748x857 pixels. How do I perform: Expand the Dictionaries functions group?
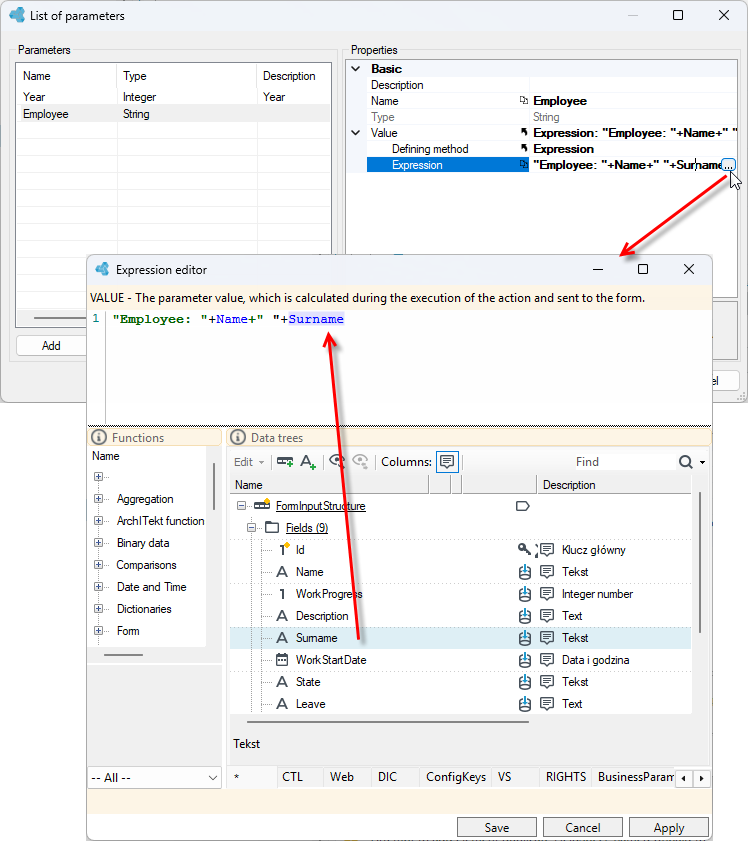[98, 609]
